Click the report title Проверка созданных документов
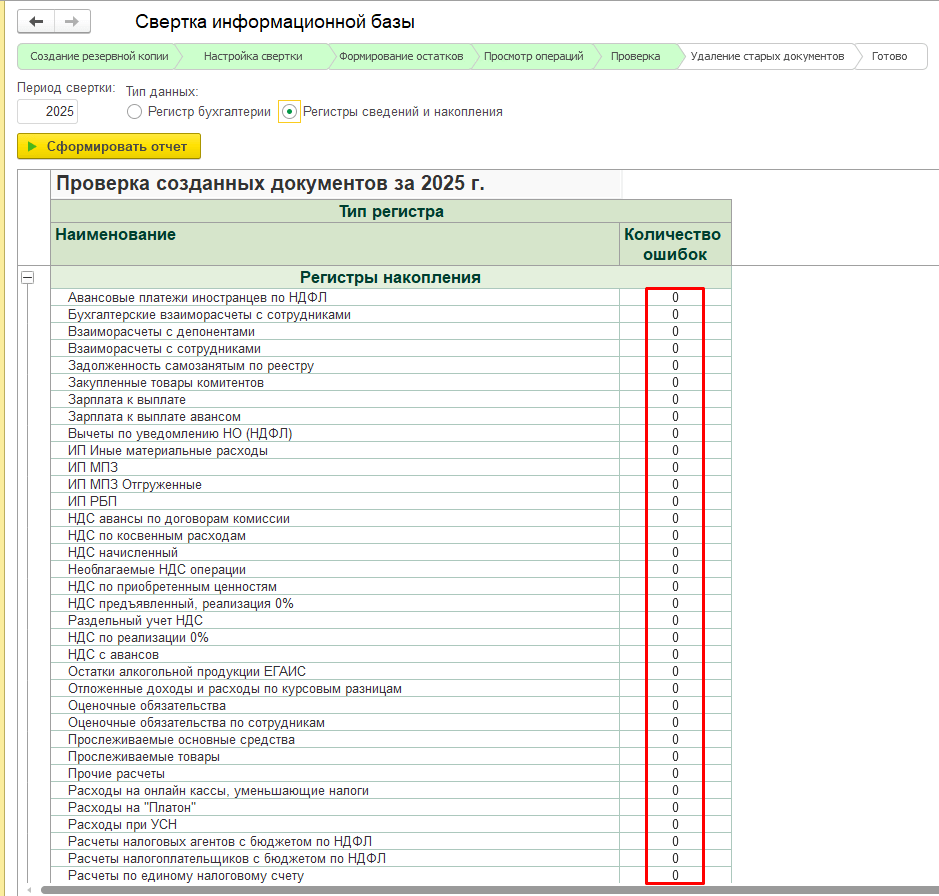 (x=270, y=183)
